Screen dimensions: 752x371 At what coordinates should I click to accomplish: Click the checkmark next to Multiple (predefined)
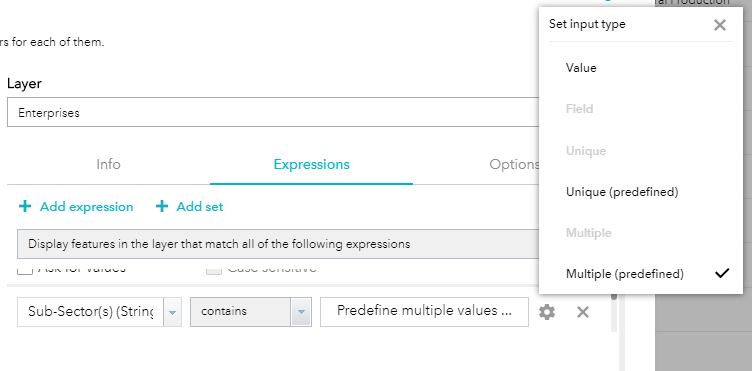click(x=721, y=274)
